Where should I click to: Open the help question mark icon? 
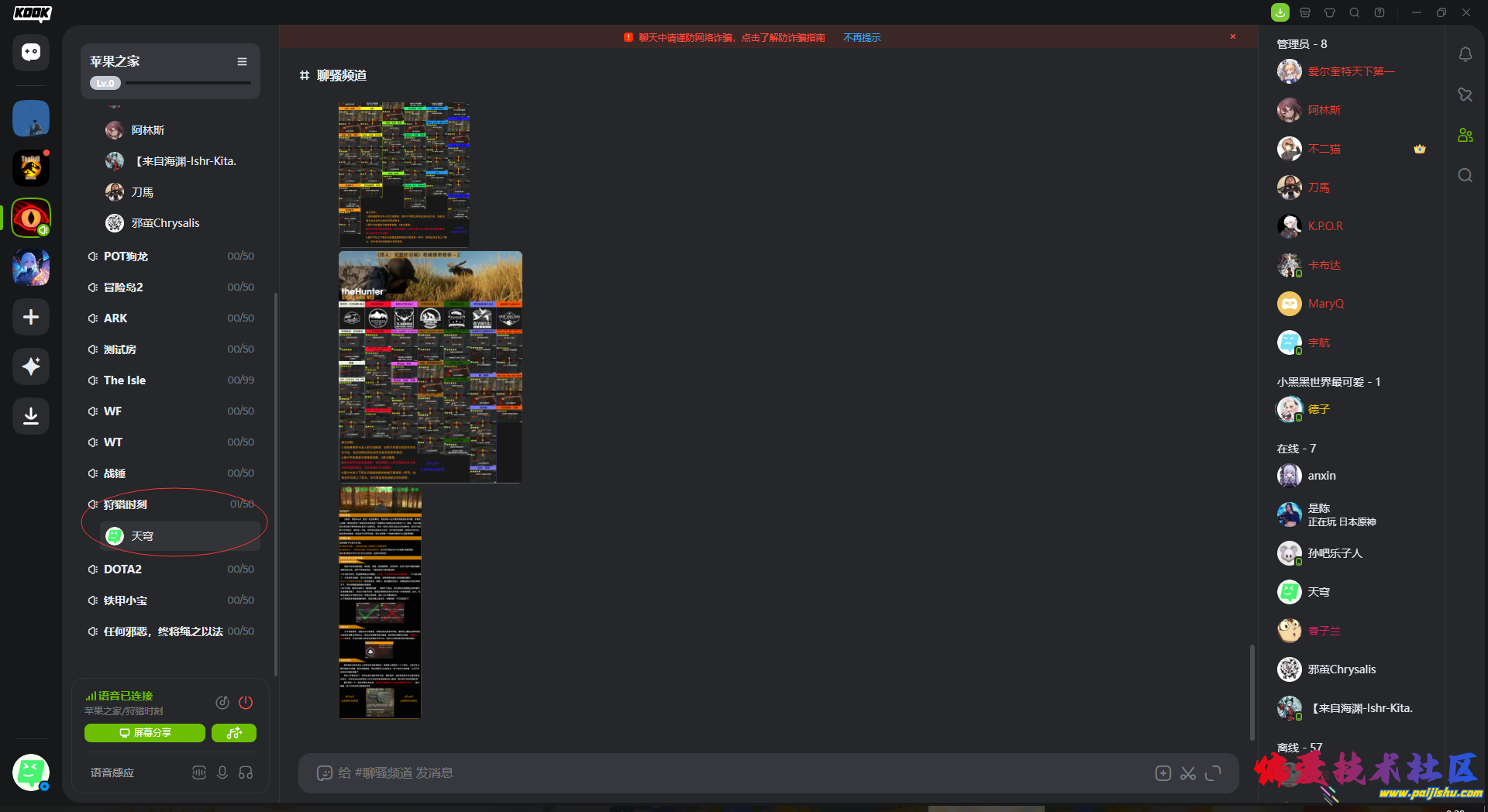1379,12
